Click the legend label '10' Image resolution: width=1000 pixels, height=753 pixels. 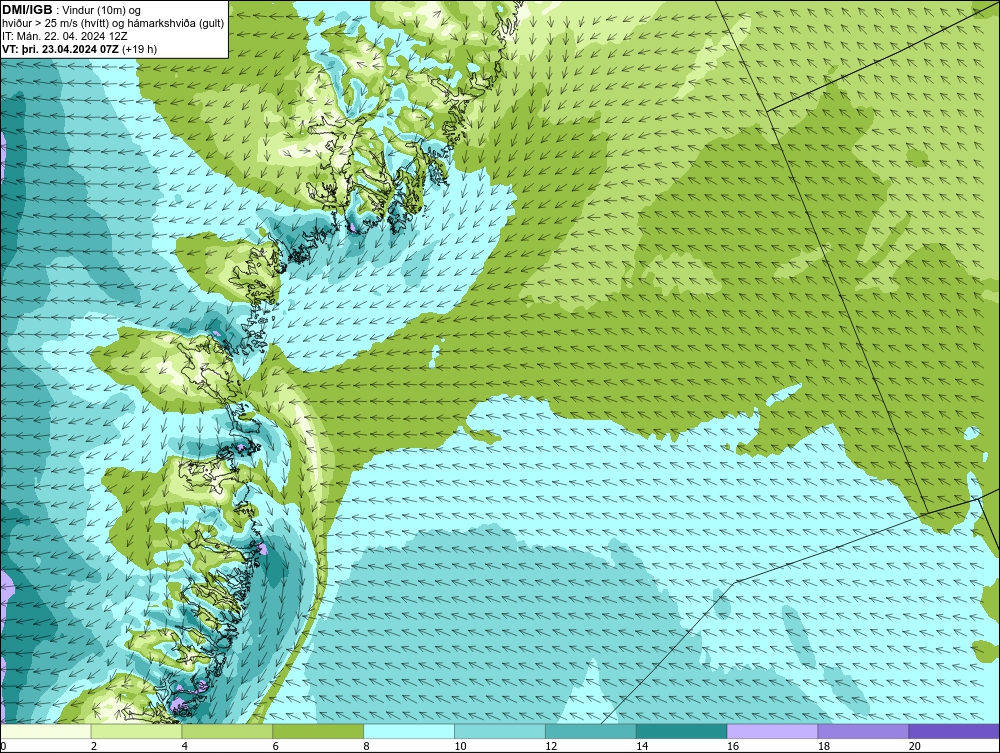[460, 746]
